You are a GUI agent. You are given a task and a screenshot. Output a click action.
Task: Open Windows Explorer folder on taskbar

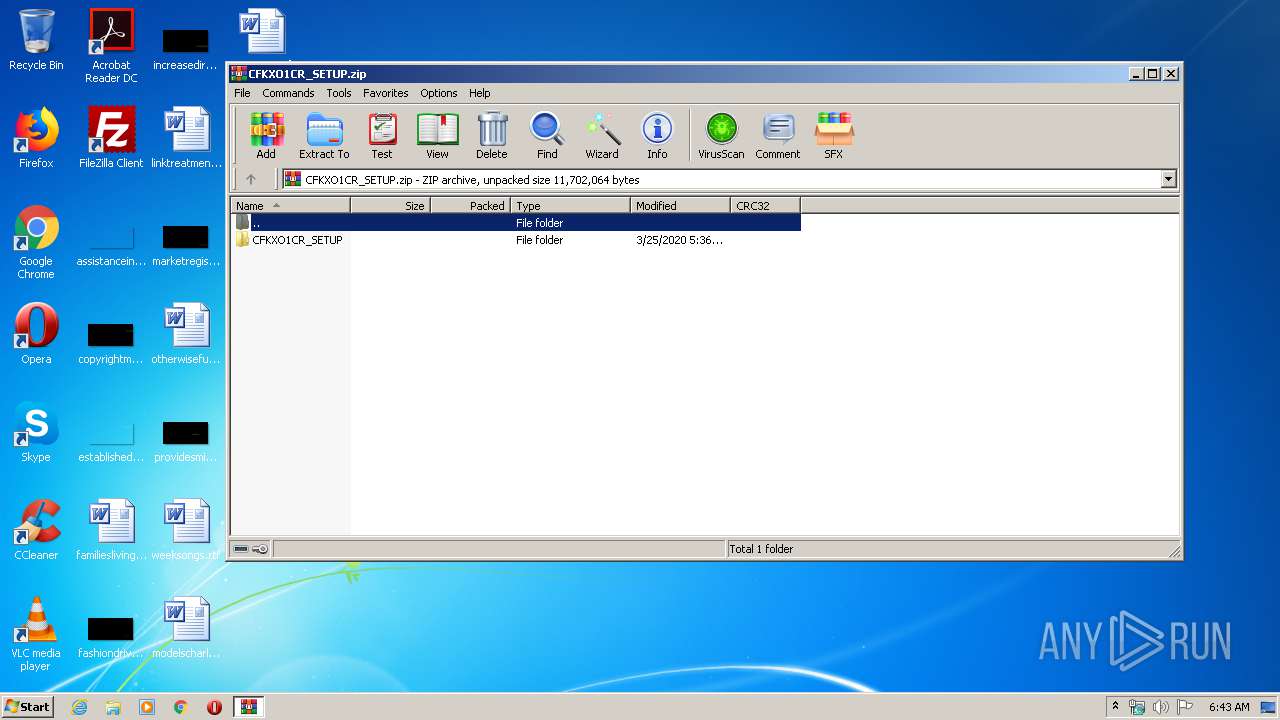pos(113,707)
